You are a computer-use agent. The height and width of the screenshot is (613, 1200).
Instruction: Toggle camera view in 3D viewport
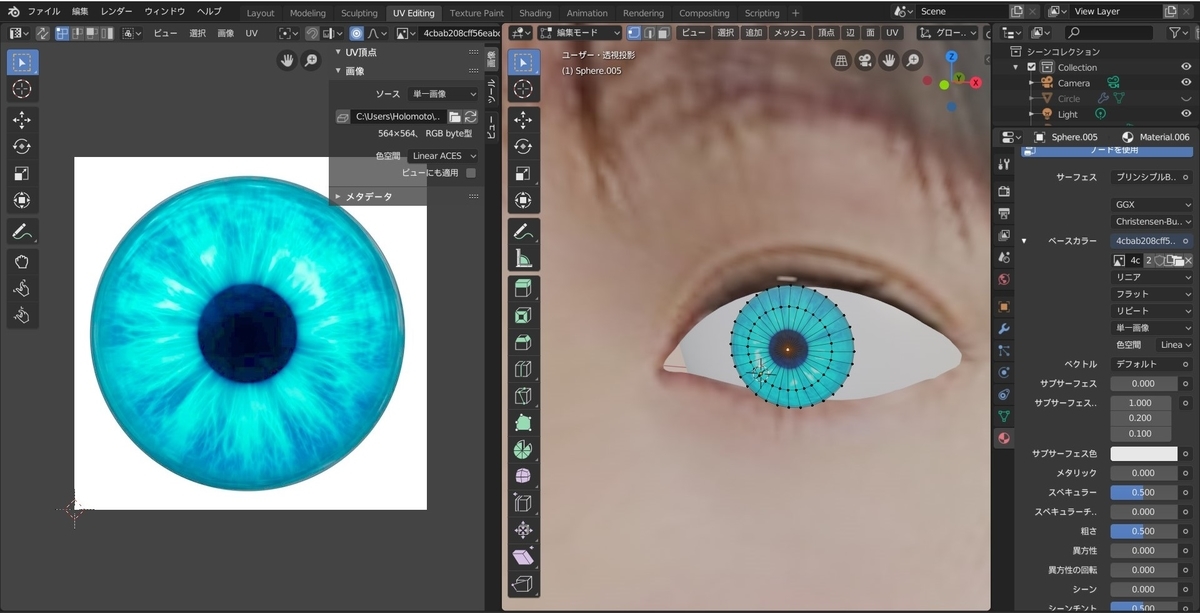(x=865, y=60)
